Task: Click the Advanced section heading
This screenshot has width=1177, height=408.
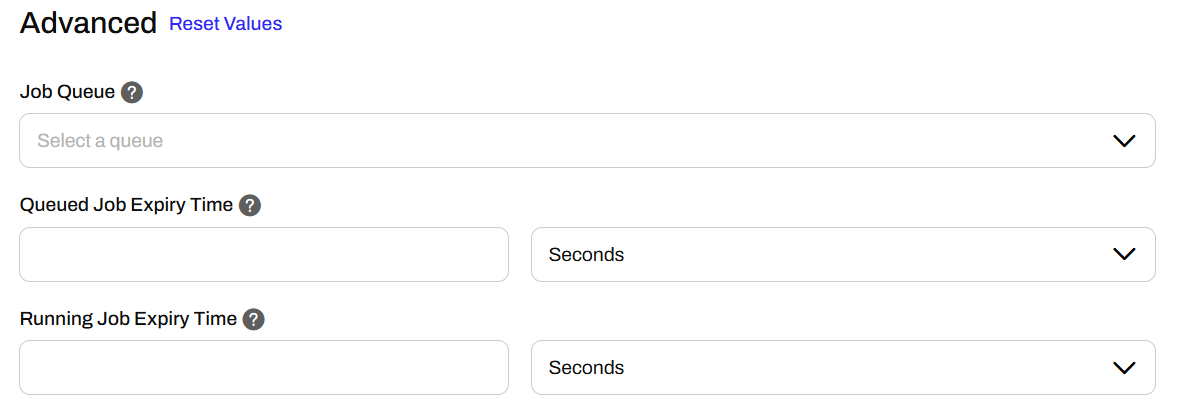Action: 88,24
